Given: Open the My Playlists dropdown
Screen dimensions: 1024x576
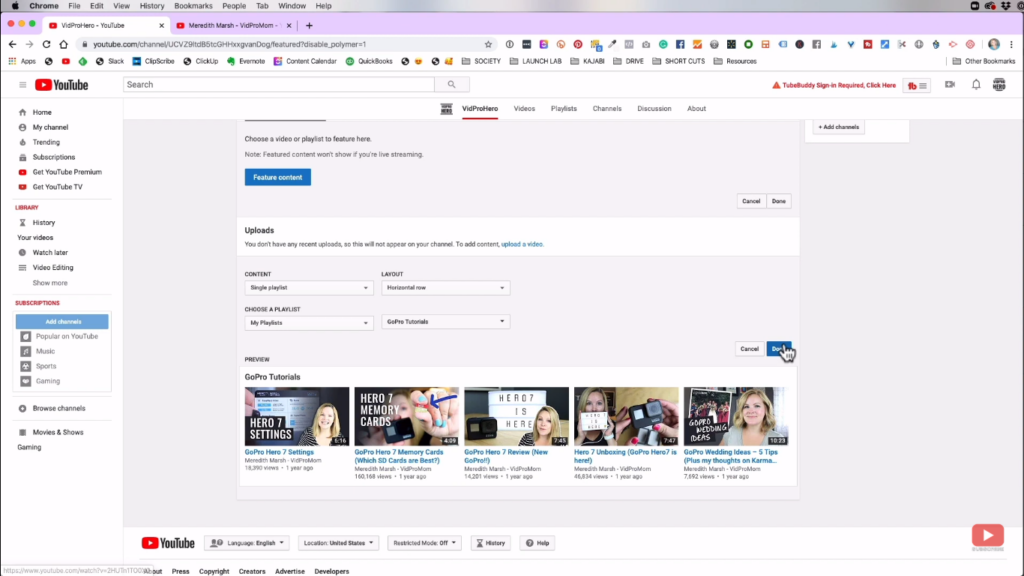Looking at the screenshot, I should pyautogui.click(x=308, y=323).
